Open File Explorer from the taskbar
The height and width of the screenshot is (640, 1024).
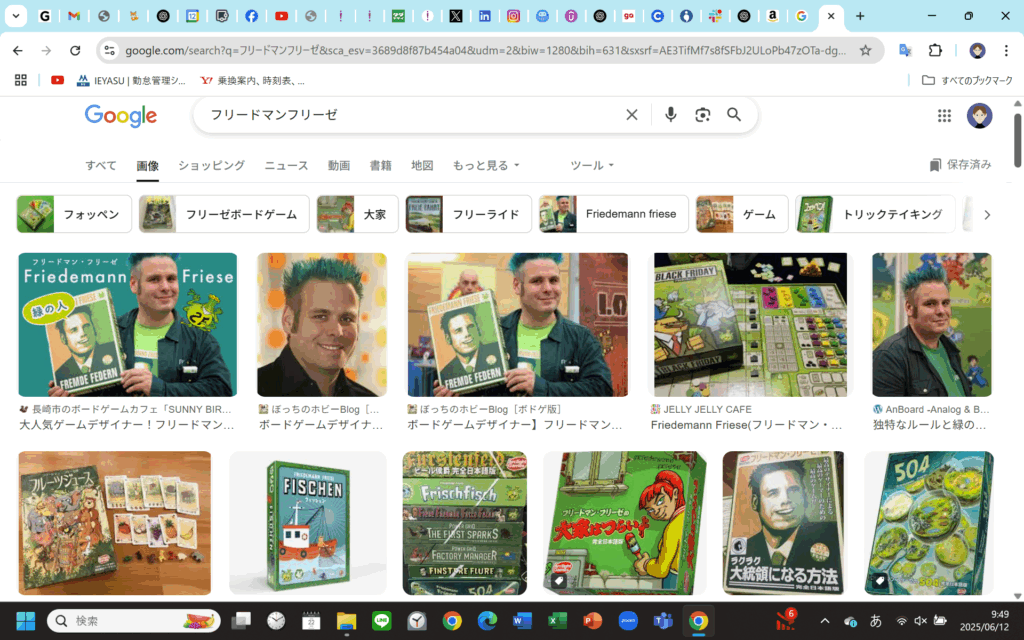coord(346,620)
